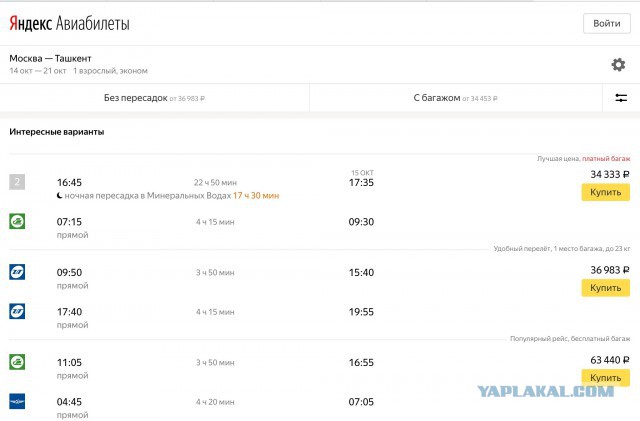Click the 34 333 ₽ price

pyautogui.click(x=610, y=174)
